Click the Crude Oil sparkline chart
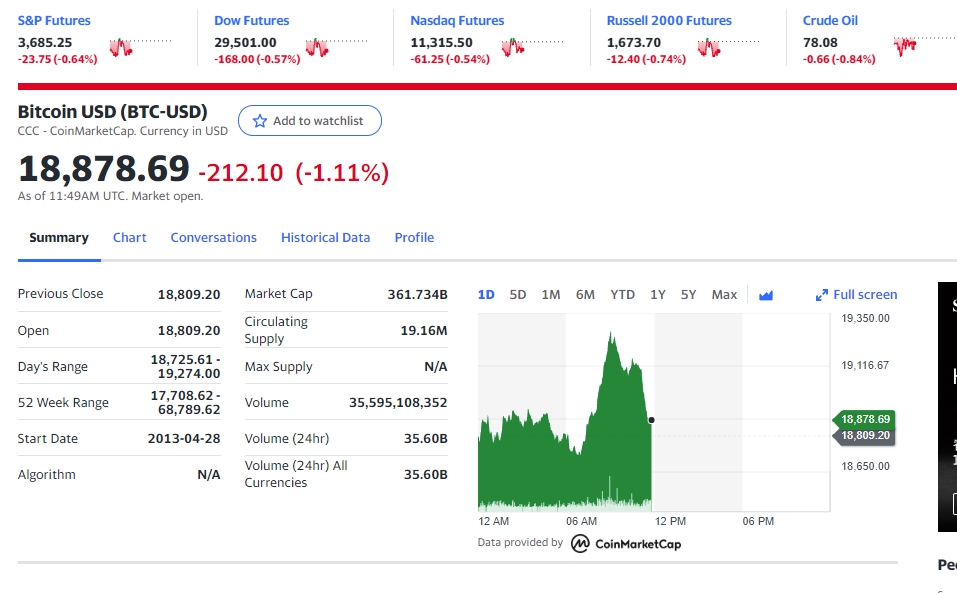 coord(925,47)
